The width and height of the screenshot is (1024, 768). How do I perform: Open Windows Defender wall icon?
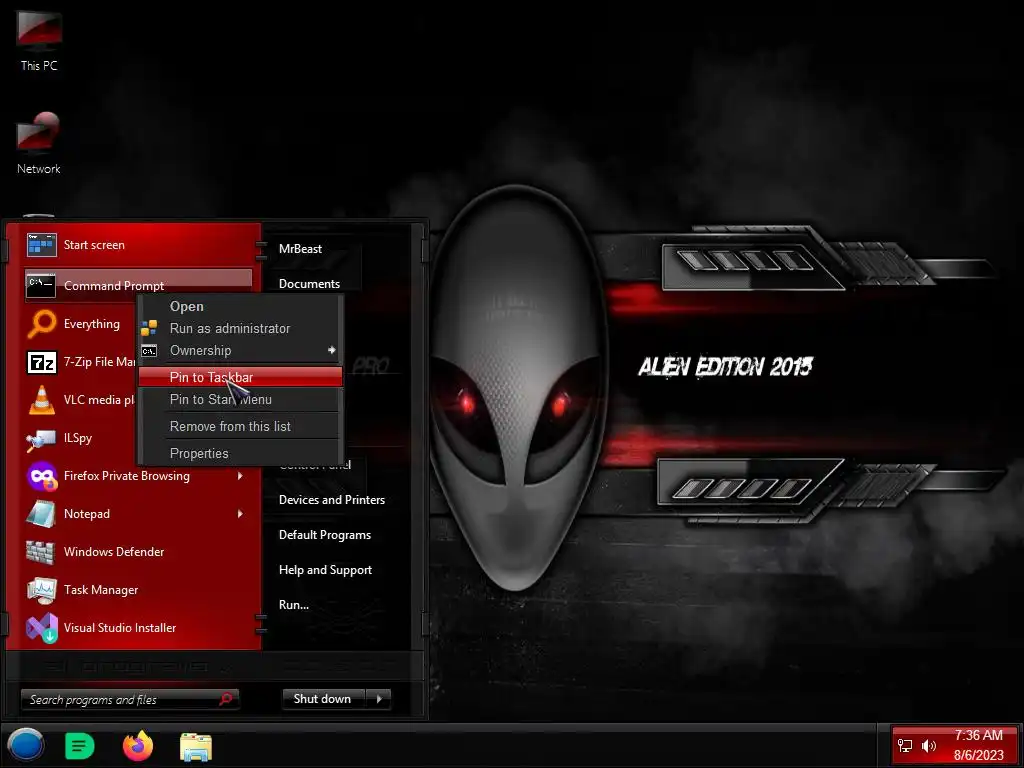tap(40, 552)
